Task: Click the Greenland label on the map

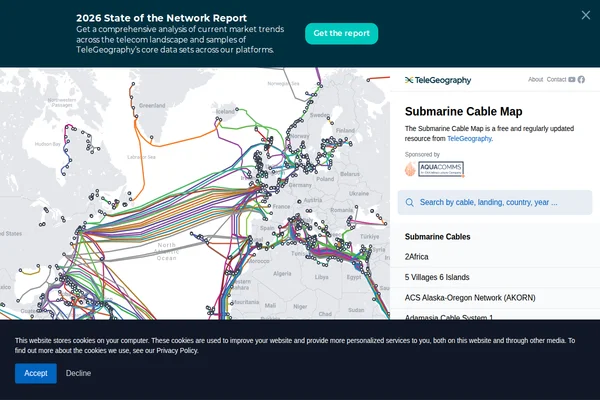Action: (x=152, y=106)
